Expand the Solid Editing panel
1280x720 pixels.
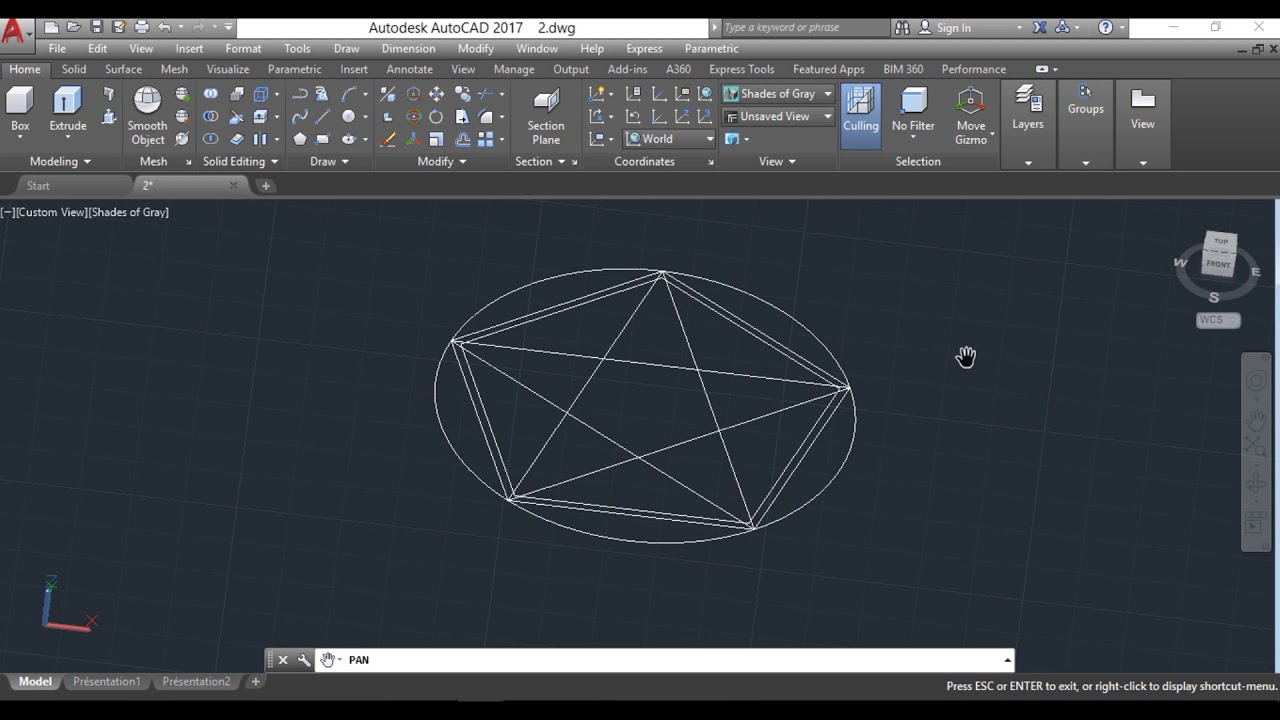tap(241, 161)
